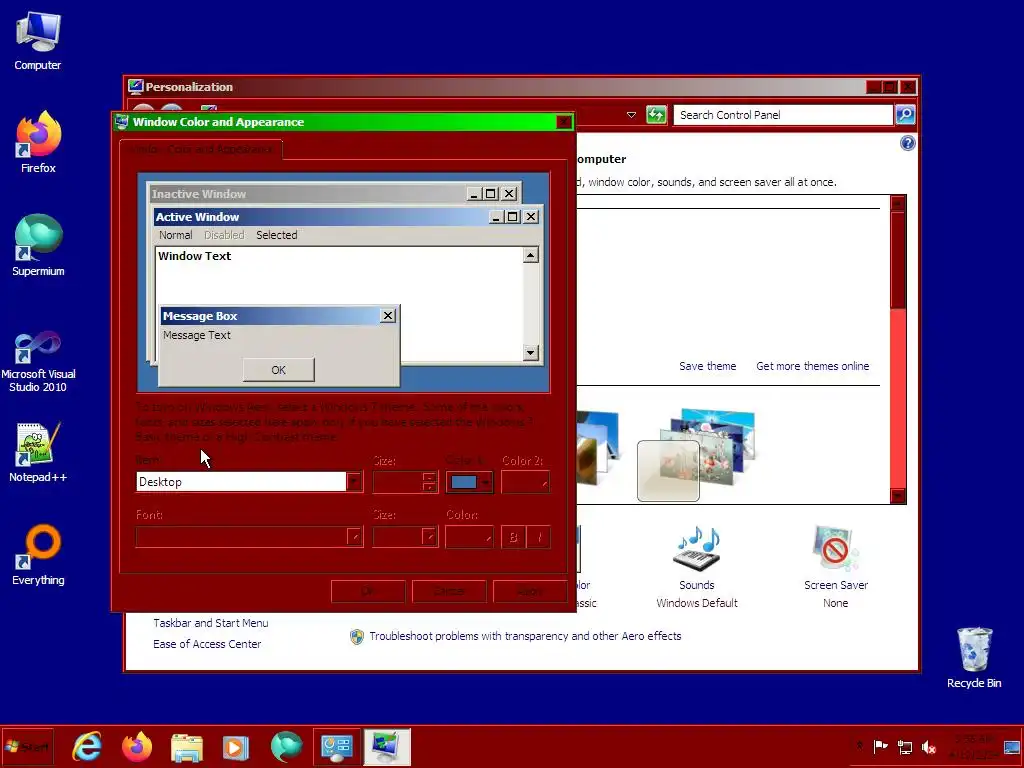This screenshot has height=768, width=1024.
Task: Click the Show desktop tray button
Action: tap(1012, 747)
